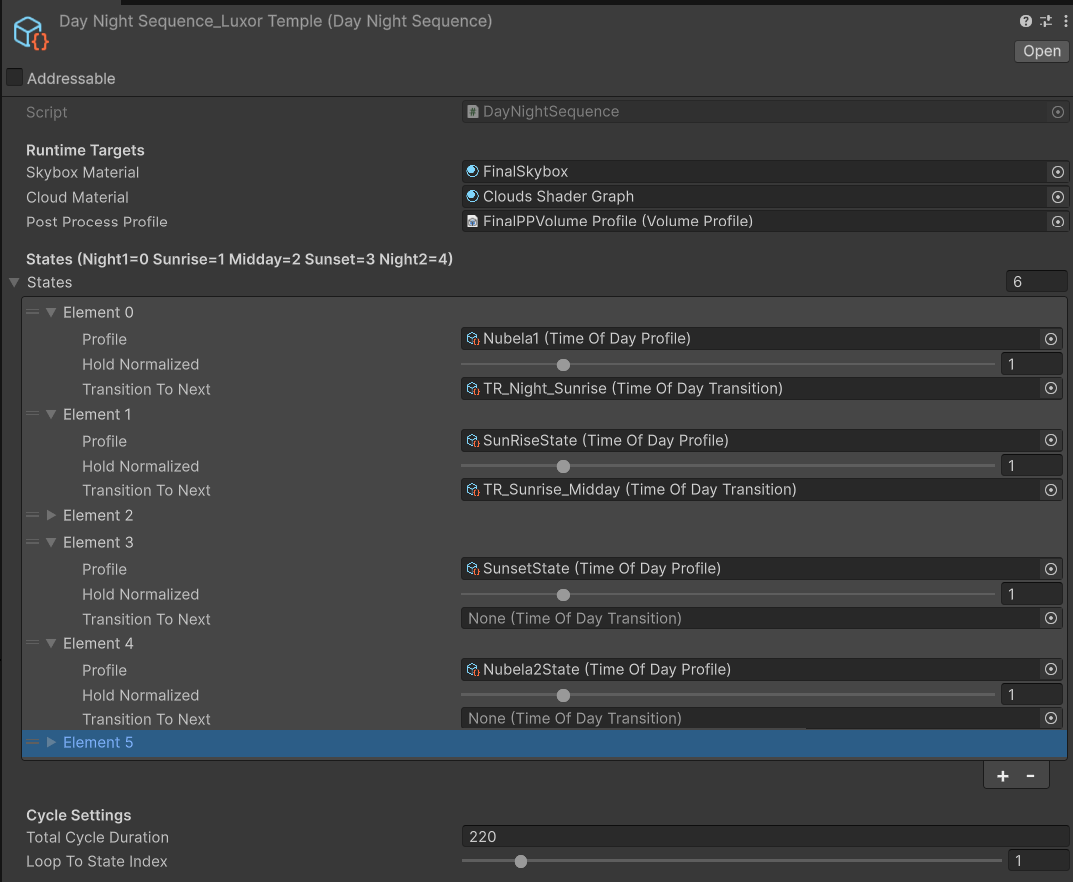
Task: Add a new state with plus button
Action: point(1003,776)
